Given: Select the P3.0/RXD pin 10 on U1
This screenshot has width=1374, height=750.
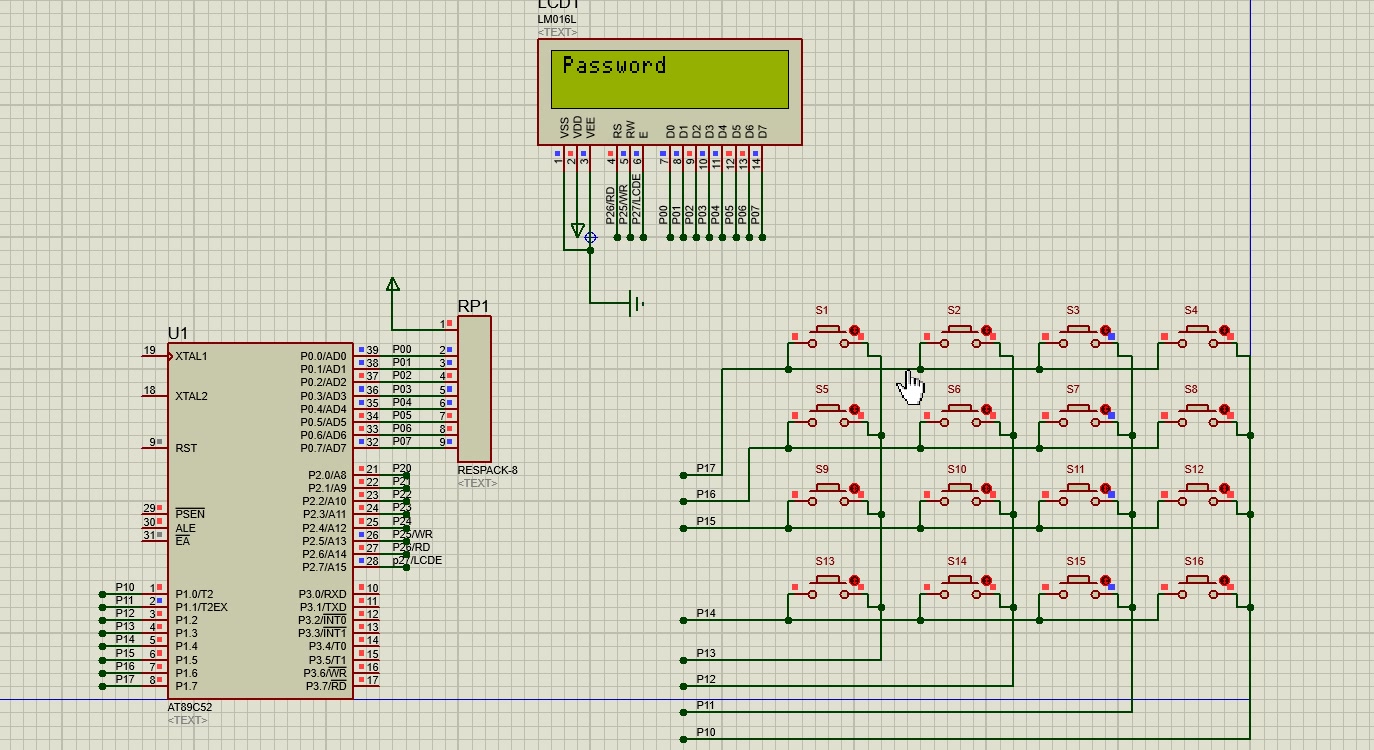Looking at the screenshot, I should click(x=366, y=594).
